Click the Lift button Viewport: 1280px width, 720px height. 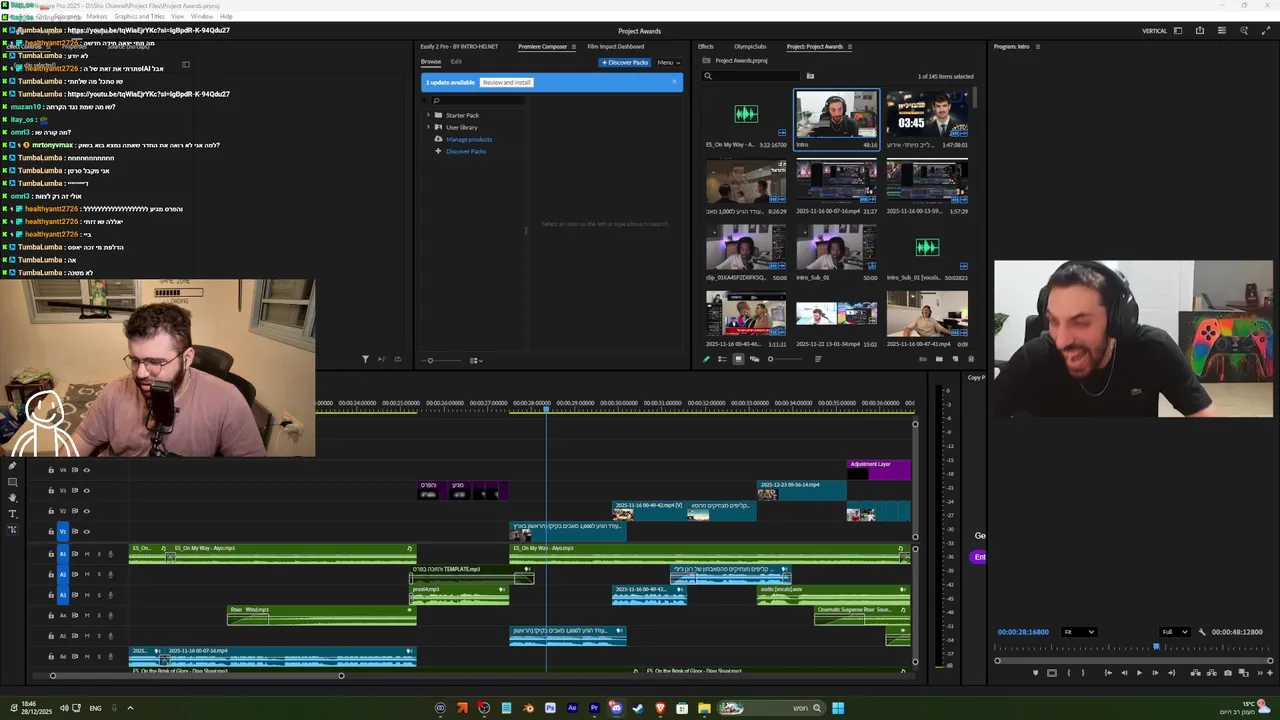click(1195, 673)
